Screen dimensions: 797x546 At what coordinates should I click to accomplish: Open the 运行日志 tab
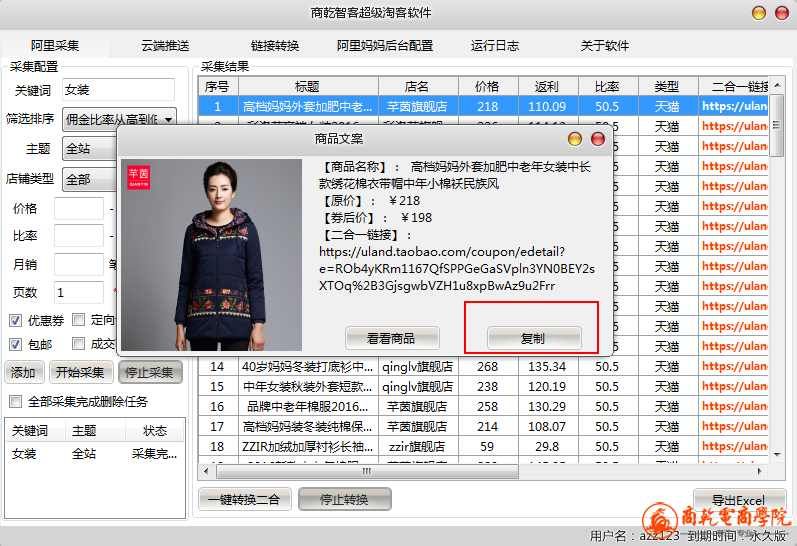(495, 46)
